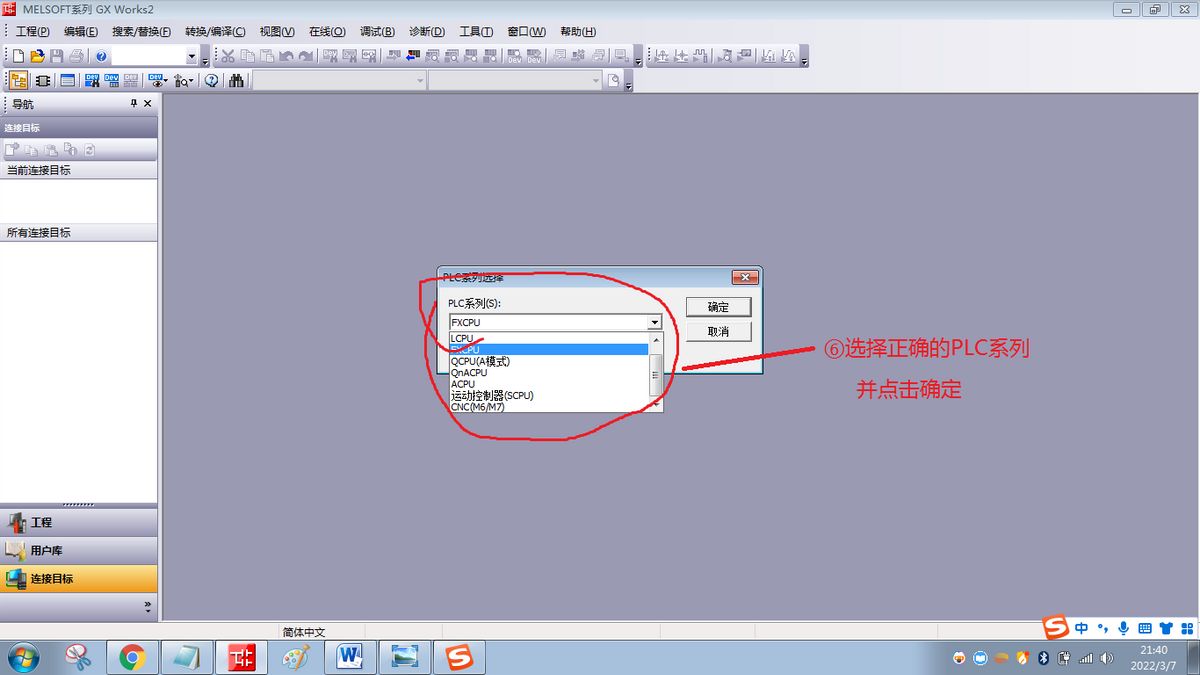This screenshot has width=1200, height=675.
Task: Open the 在线(O) menu
Action: pyautogui.click(x=327, y=32)
